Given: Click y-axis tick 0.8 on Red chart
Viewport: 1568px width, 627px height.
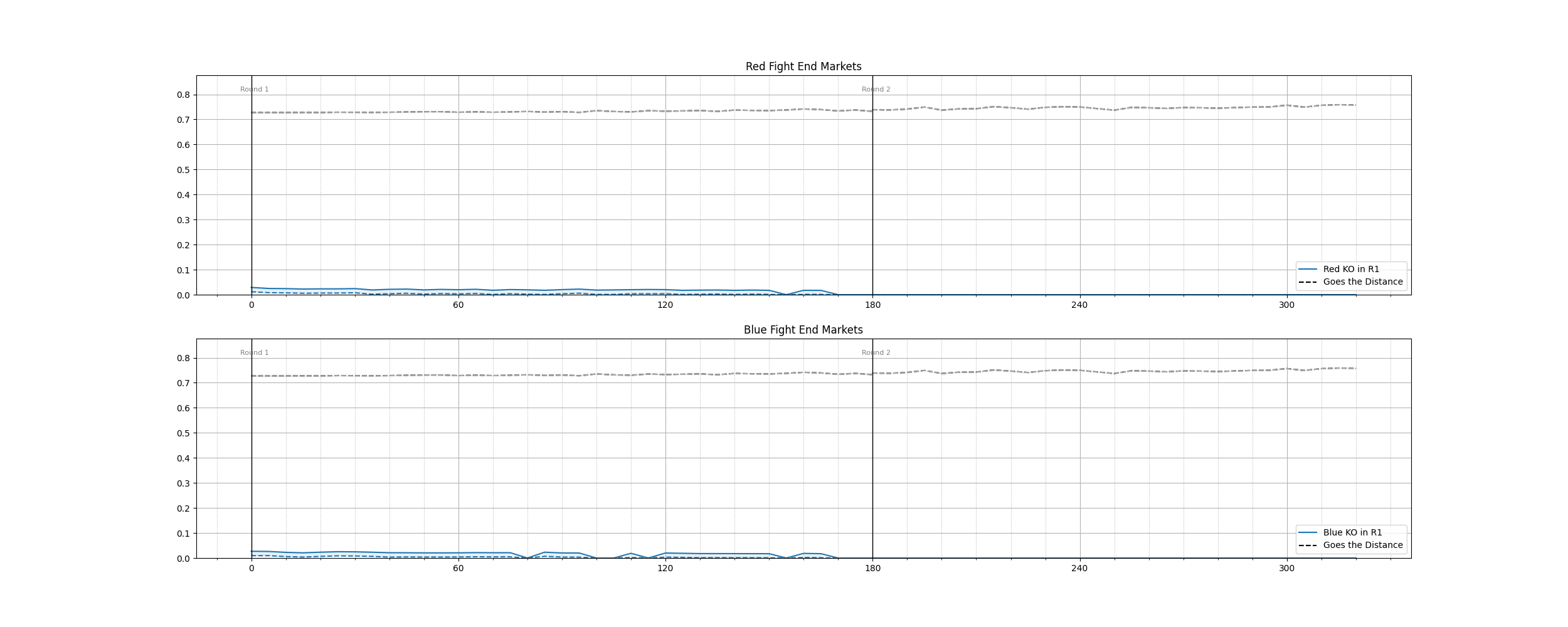Looking at the screenshot, I should 183,95.
